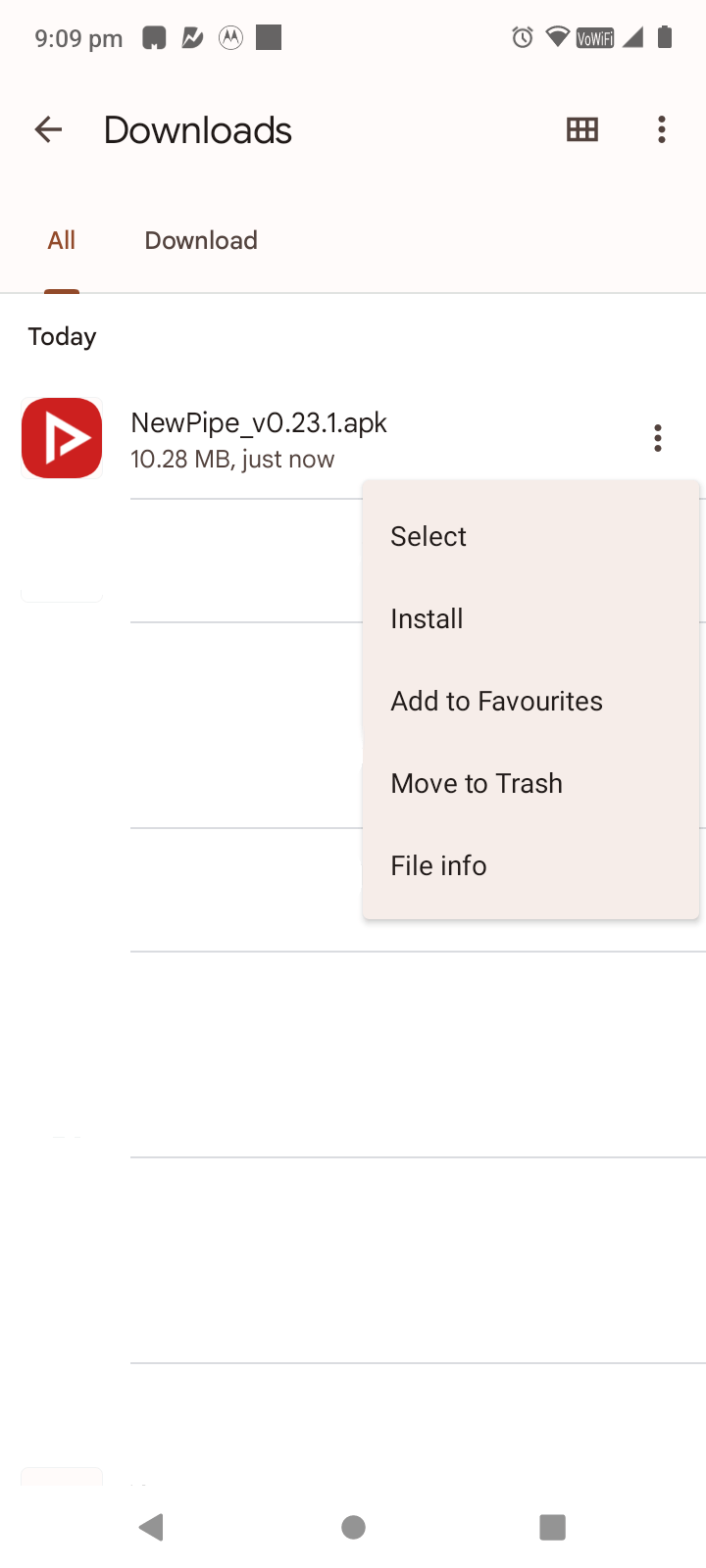706x1568 pixels.
Task: Tap the Downloads page title
Action: point(198,130)
